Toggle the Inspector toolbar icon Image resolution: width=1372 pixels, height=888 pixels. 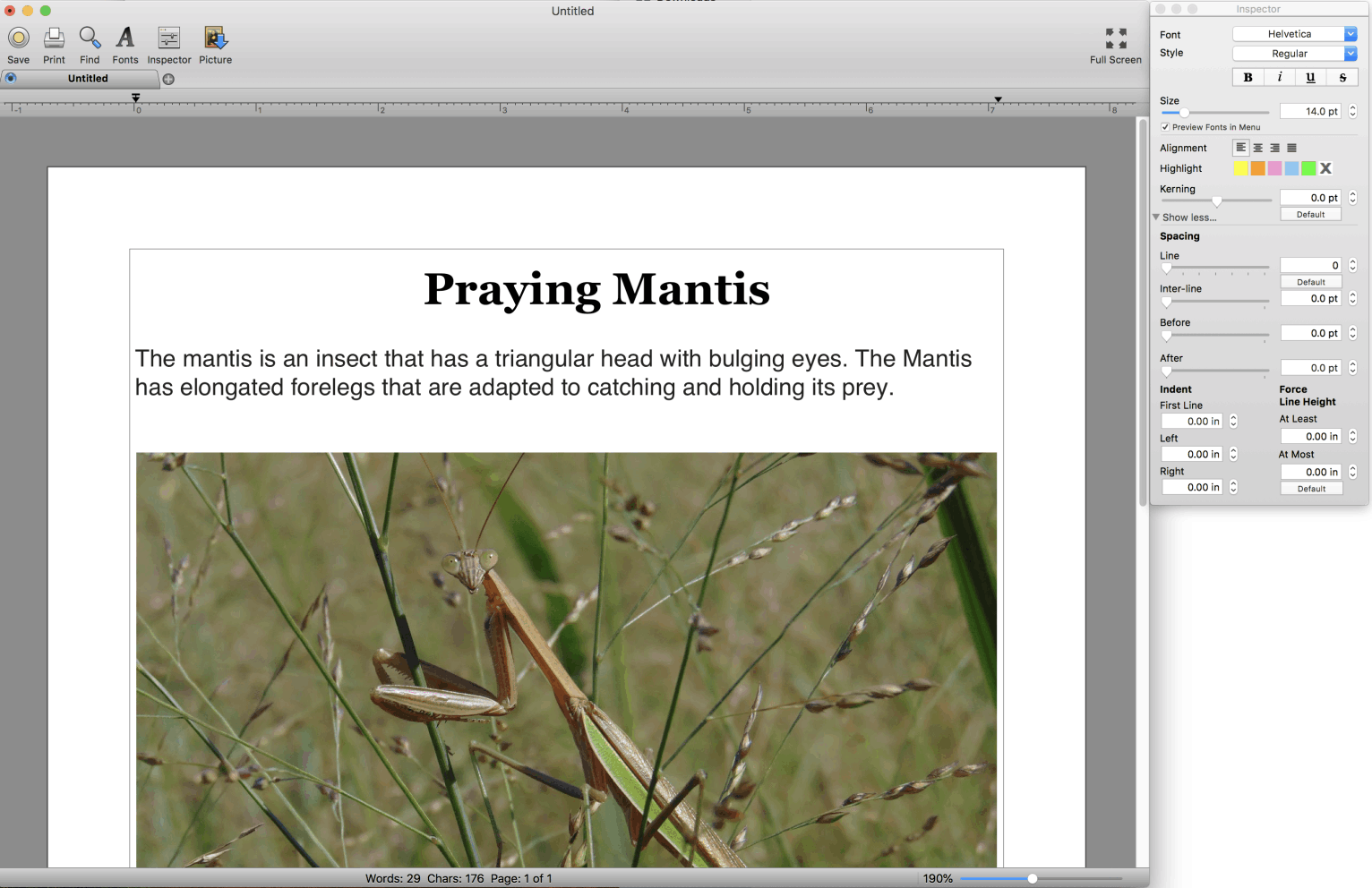169,38
